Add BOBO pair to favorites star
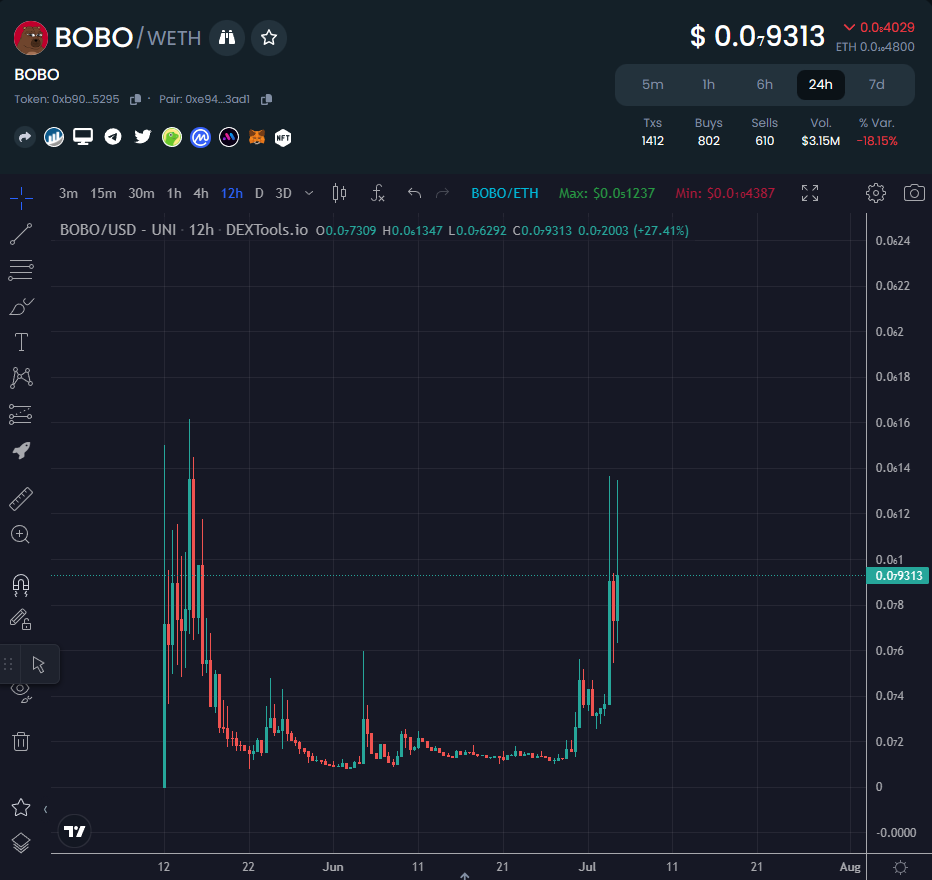The height and width of the screenshot is (880, 932). (269, 38)
